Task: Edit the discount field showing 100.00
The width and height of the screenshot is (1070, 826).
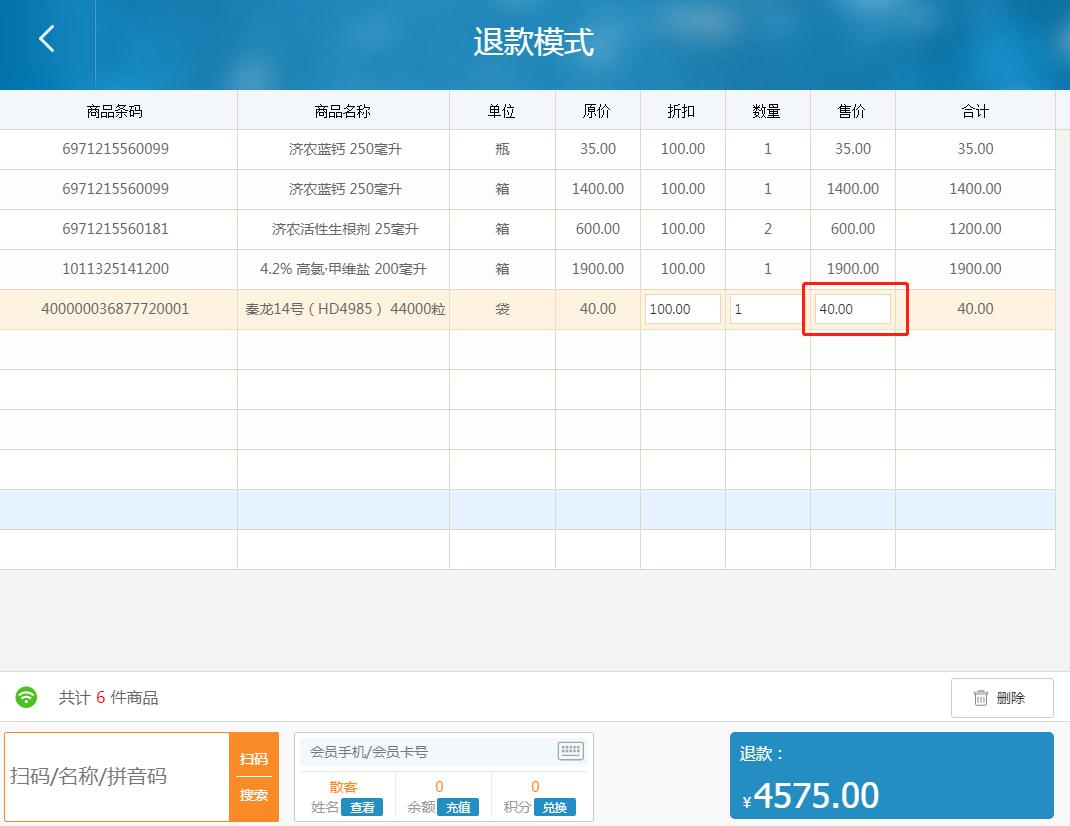Action: [x=682, y=309]
